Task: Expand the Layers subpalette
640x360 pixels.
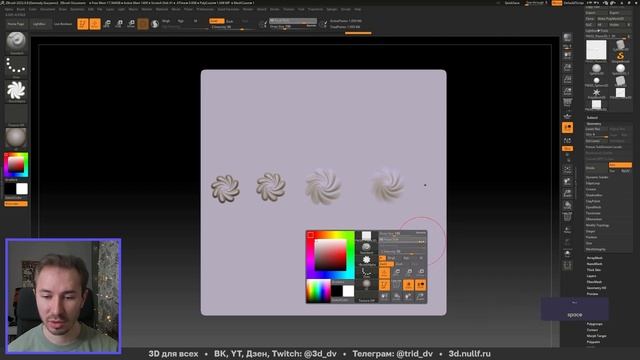Action: point(591,276)
